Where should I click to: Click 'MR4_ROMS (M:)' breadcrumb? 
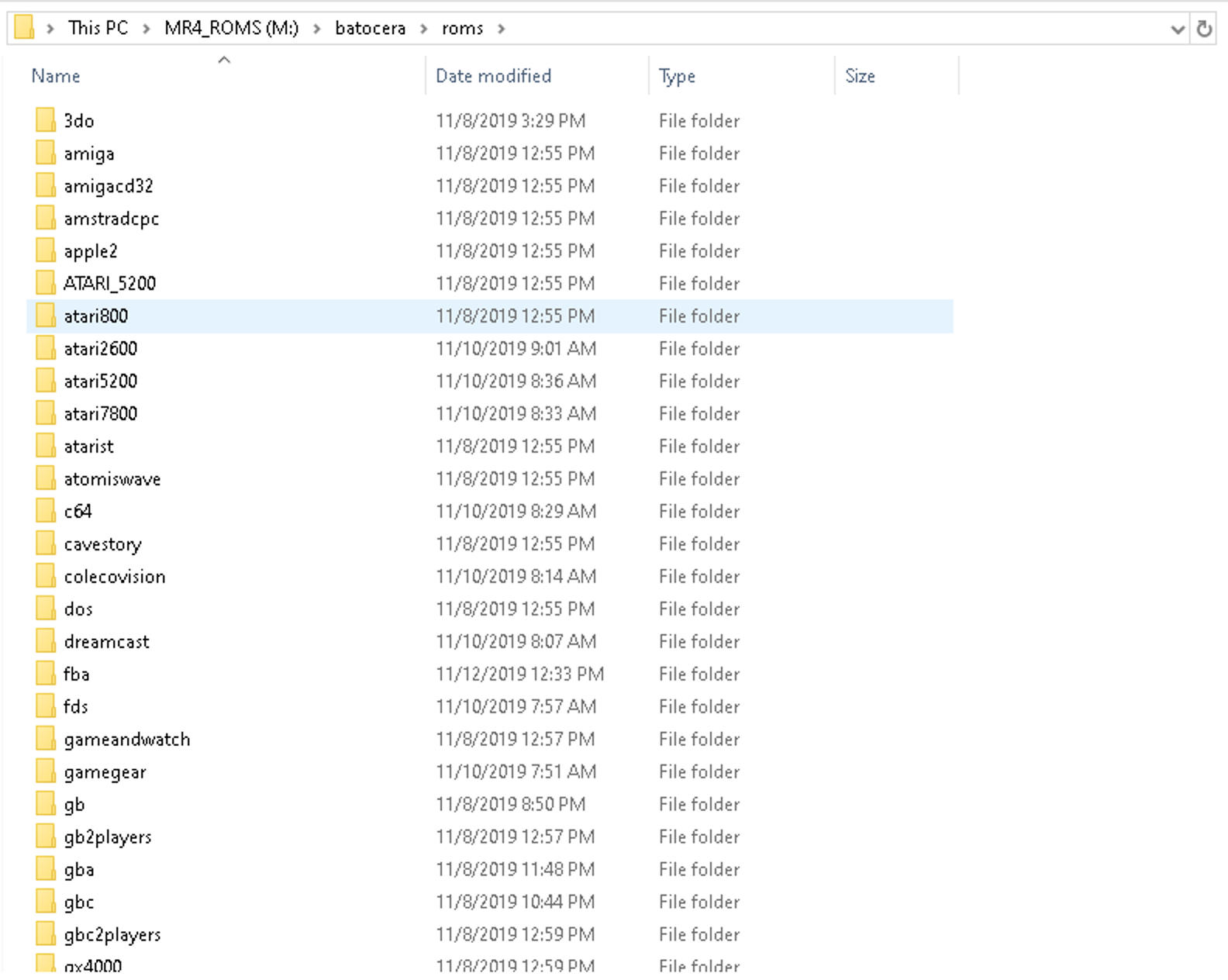tap(231, 29)
